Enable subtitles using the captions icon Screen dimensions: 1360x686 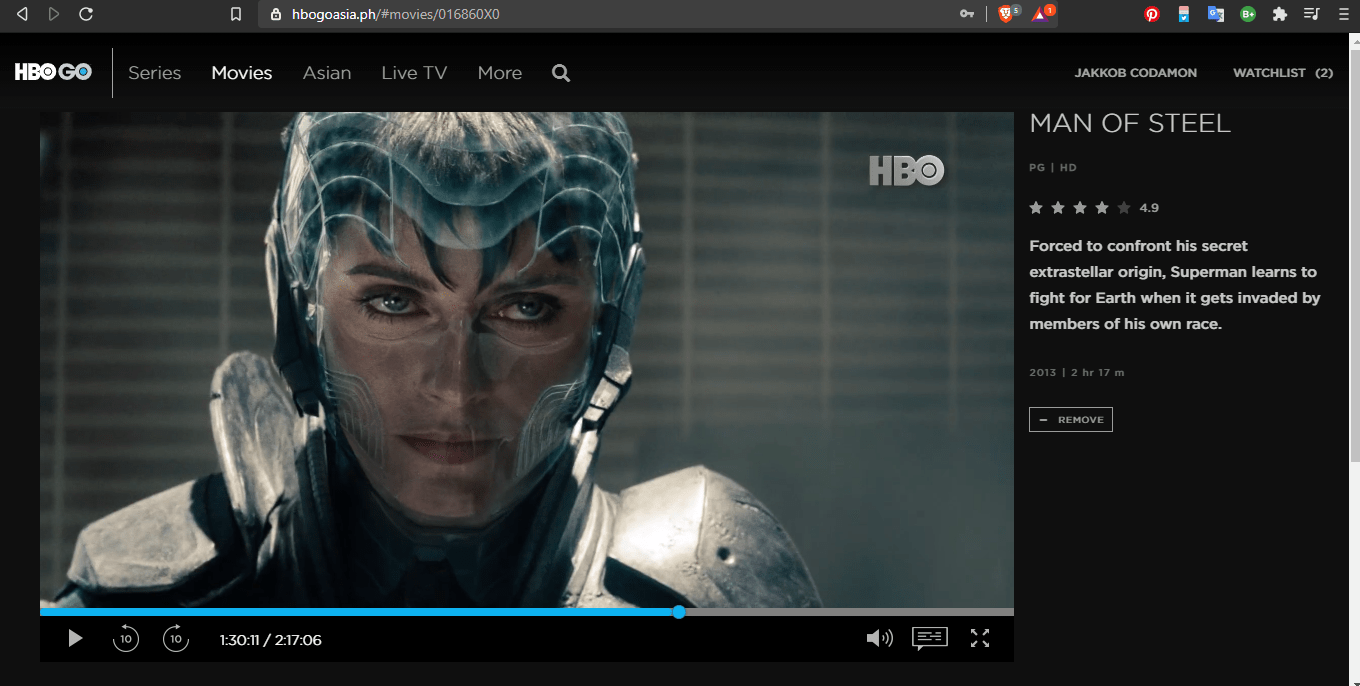(929, 637)
